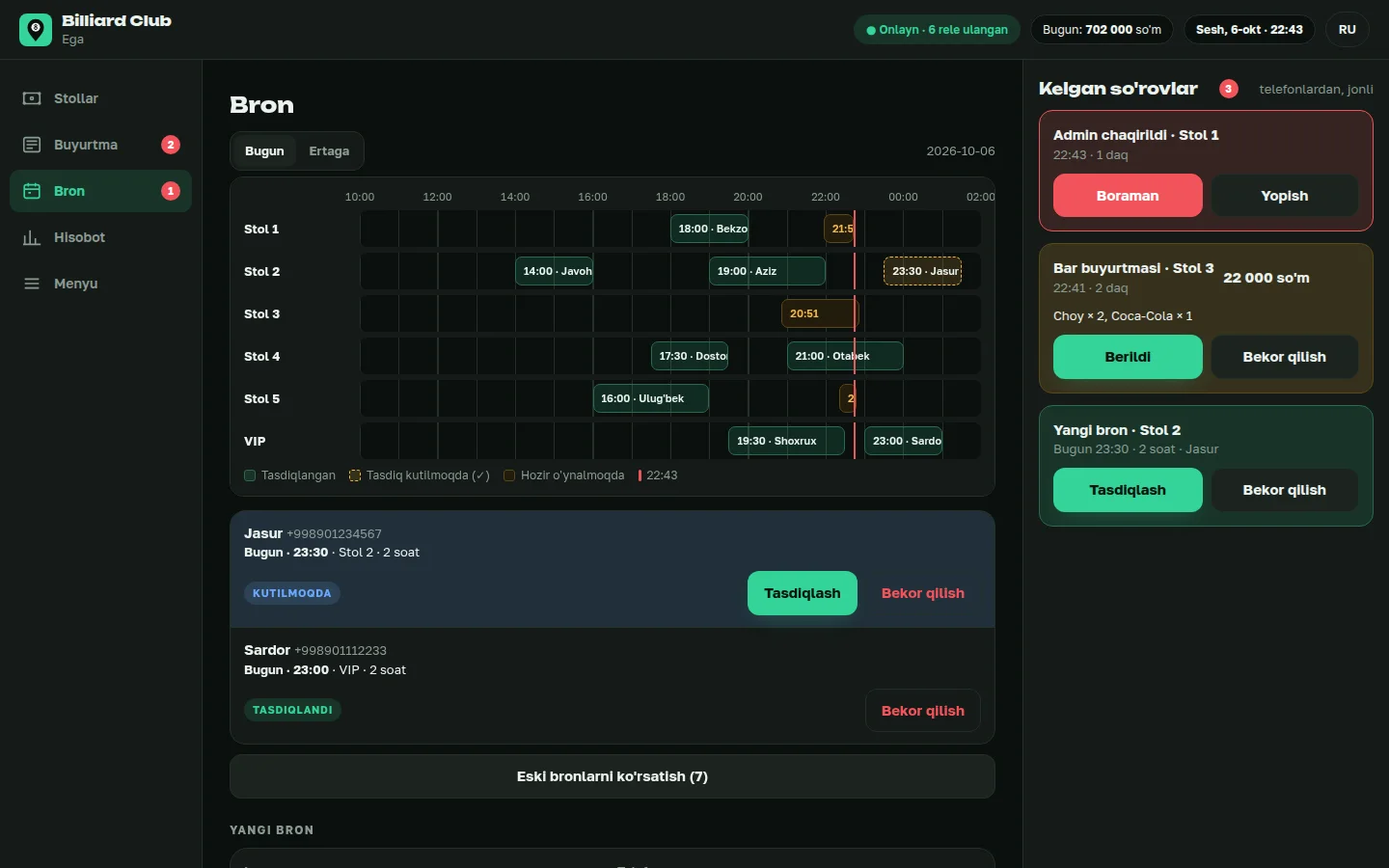Cancel the Yangi bron Stol 2 request

[1285, 490]
